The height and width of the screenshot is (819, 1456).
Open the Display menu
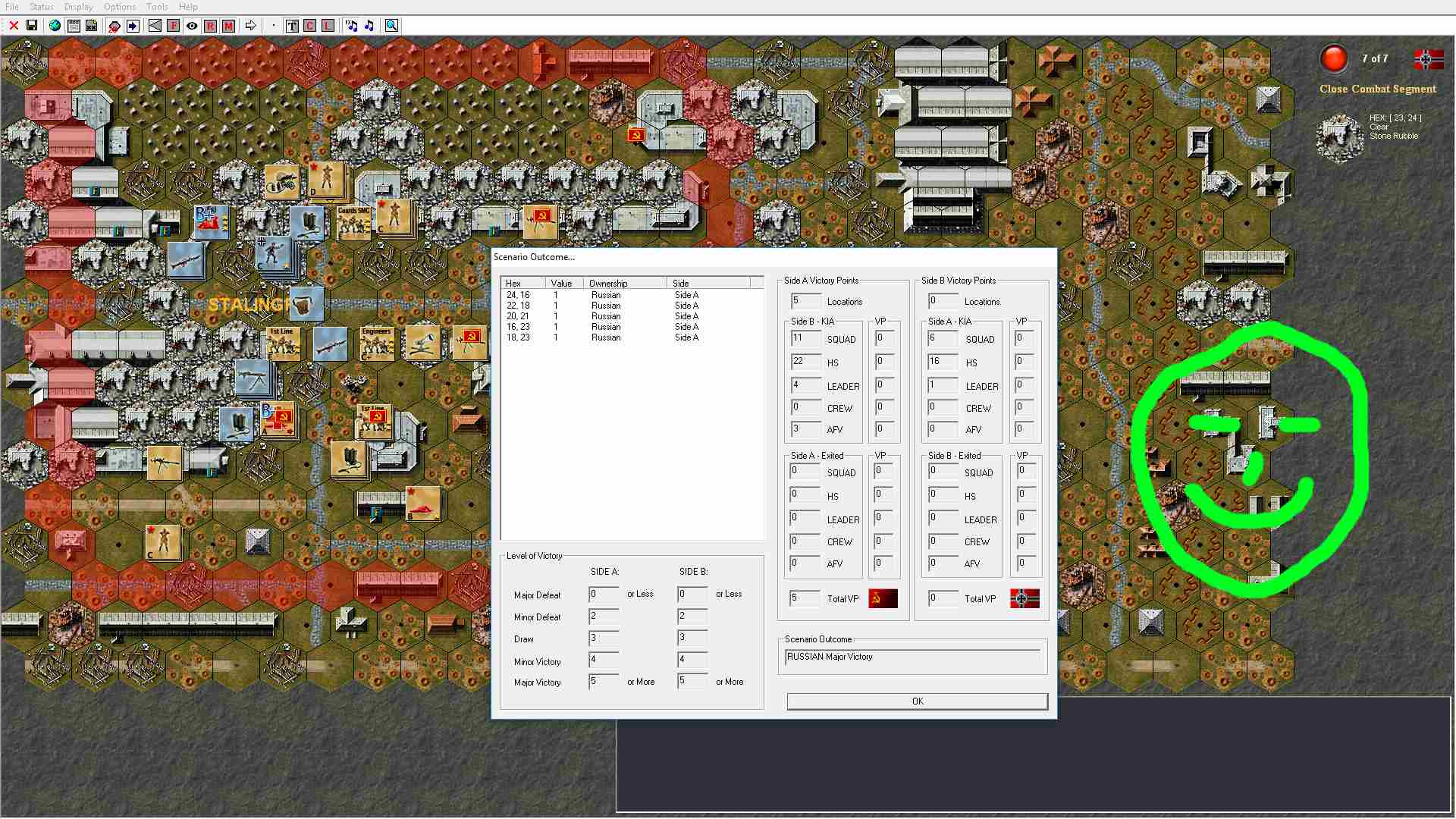(x=79, y=7)
